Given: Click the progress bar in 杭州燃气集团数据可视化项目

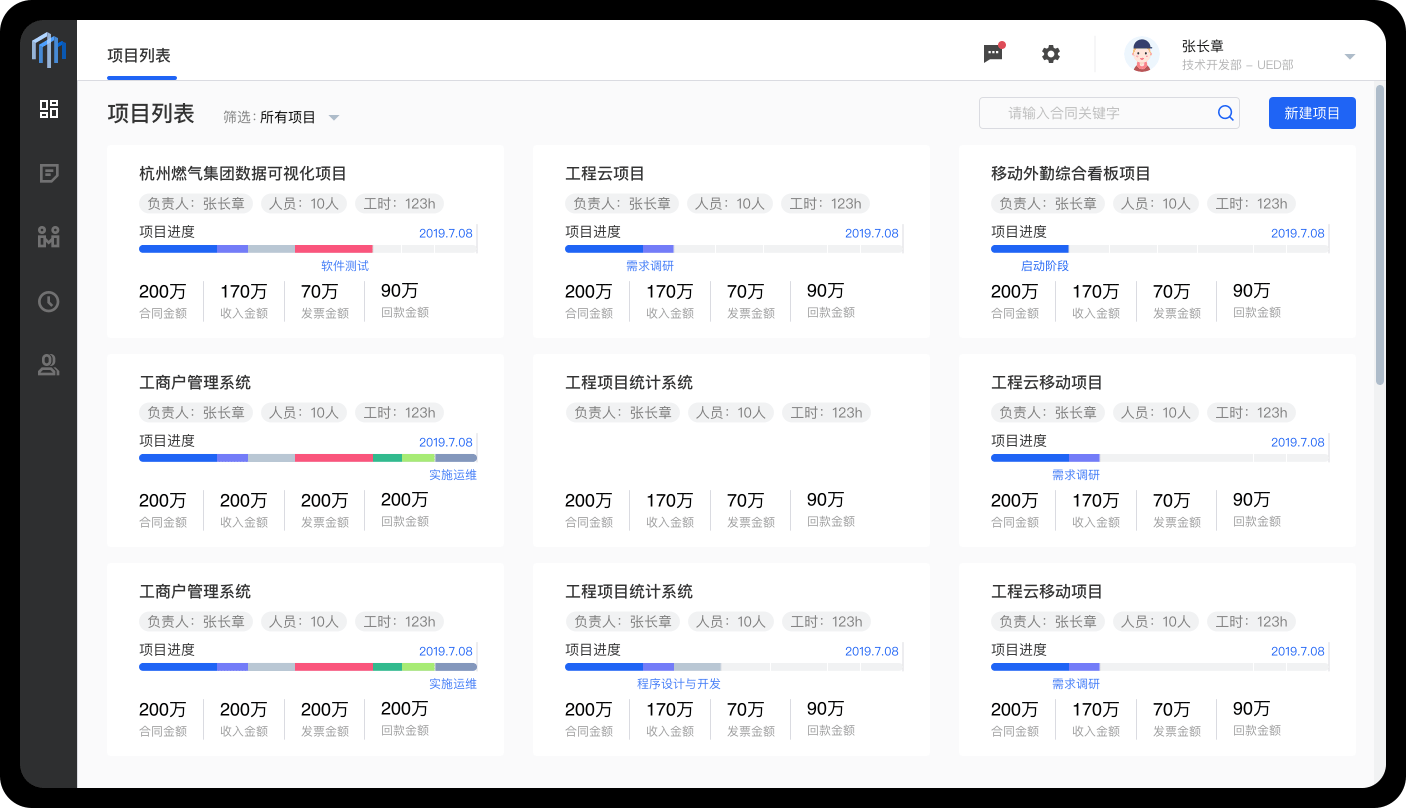Looking at the screenshot, I should [x=308, y=248].
